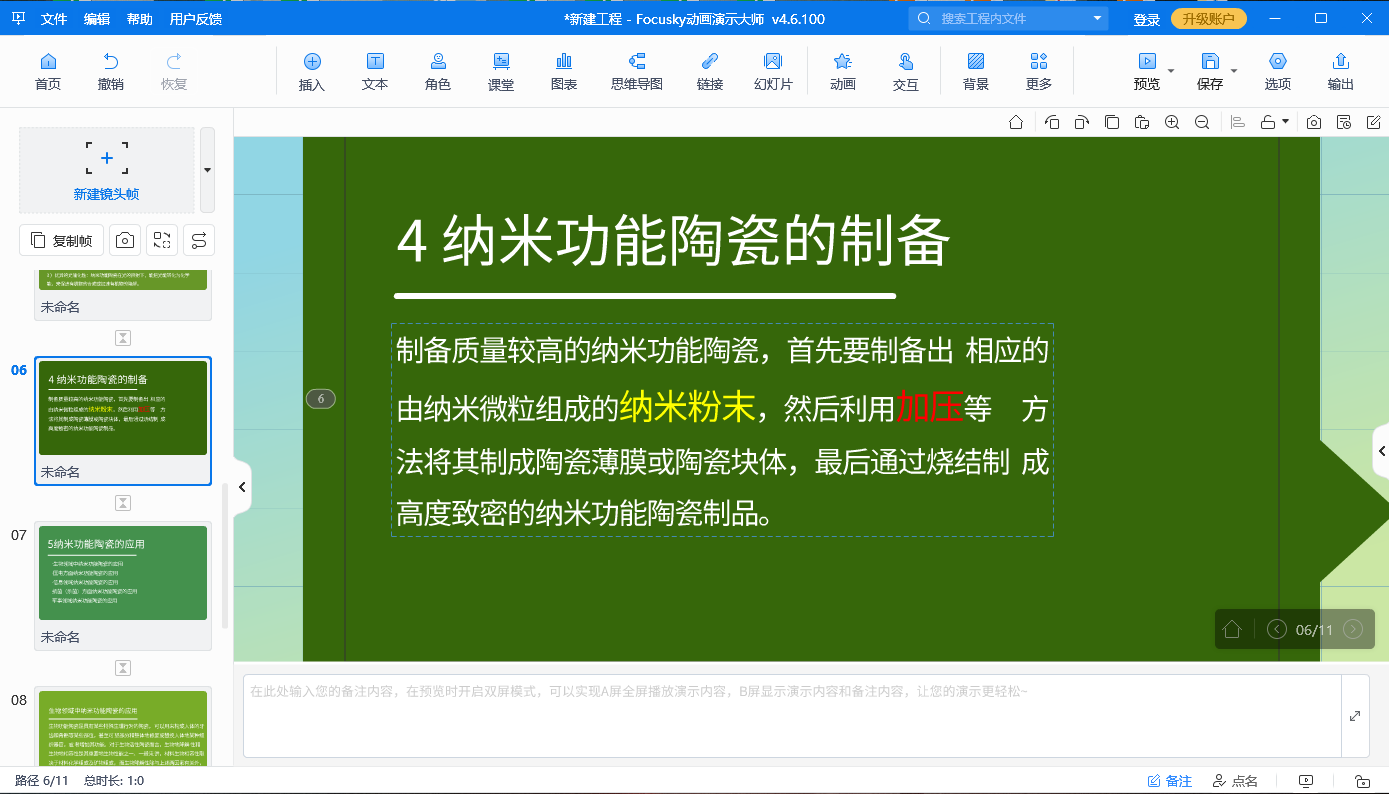This screenshot has height=794, width=1389.
Task: Expand the notes area
Action: tap(1355, 716)
